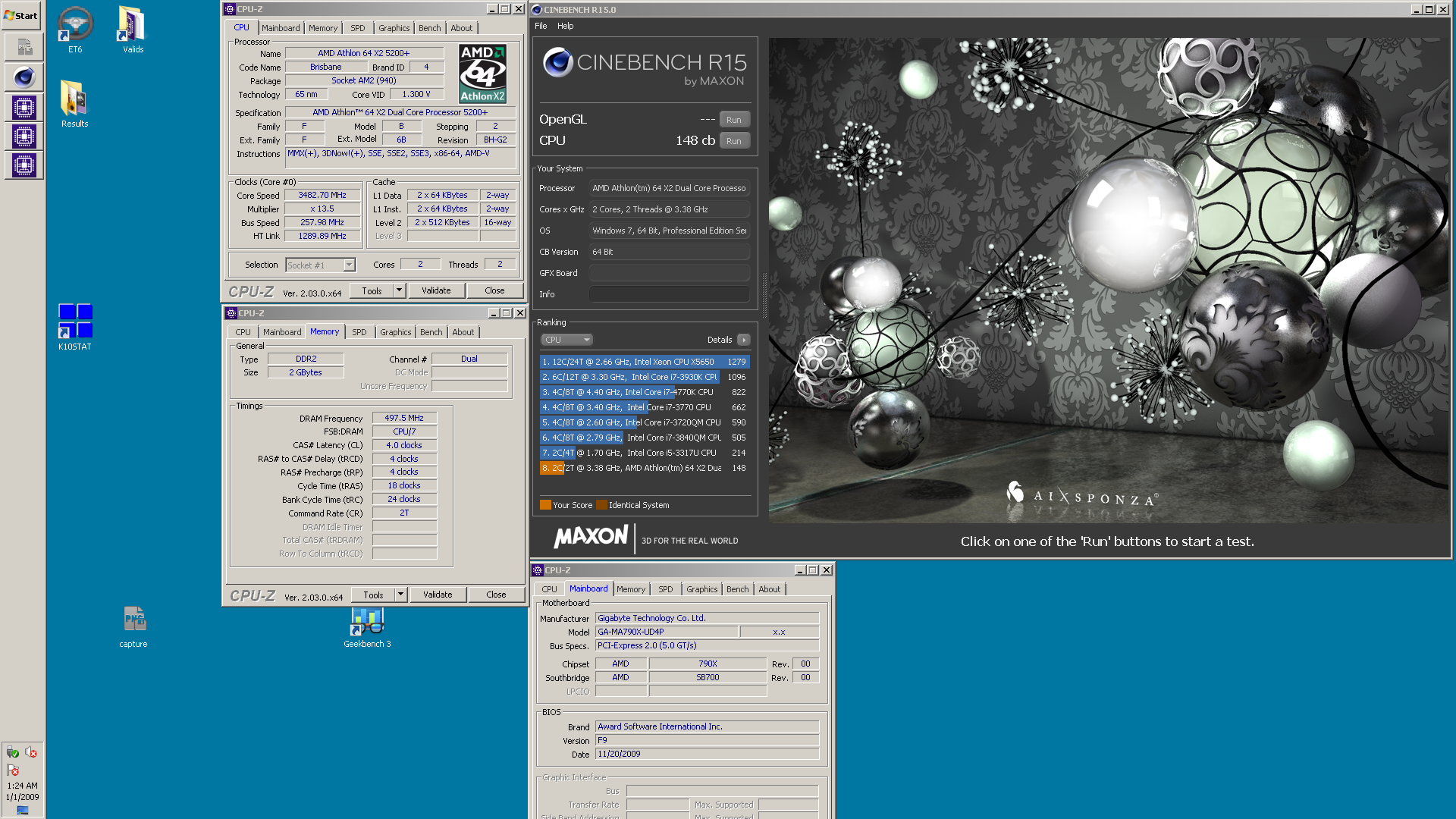The height and width of the screenshot is (819, 1456).
Task: Switch to SPD tab in top CPU-Z window
Action: [358, 28]
